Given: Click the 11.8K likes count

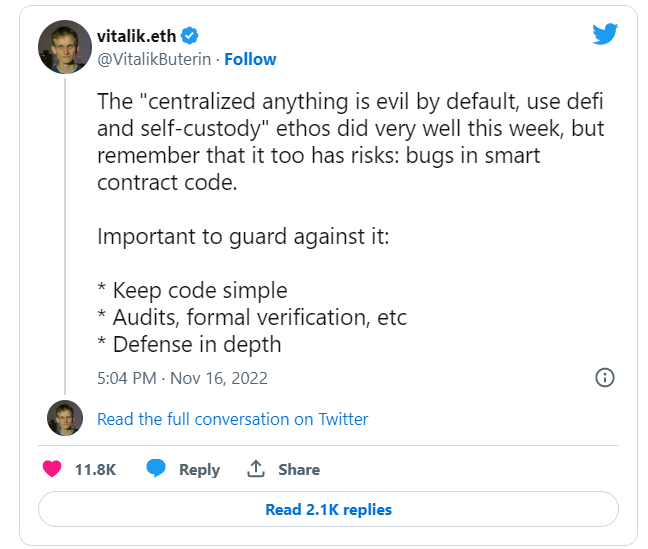Looking at the screenshot, I should (x=96, y=469).
